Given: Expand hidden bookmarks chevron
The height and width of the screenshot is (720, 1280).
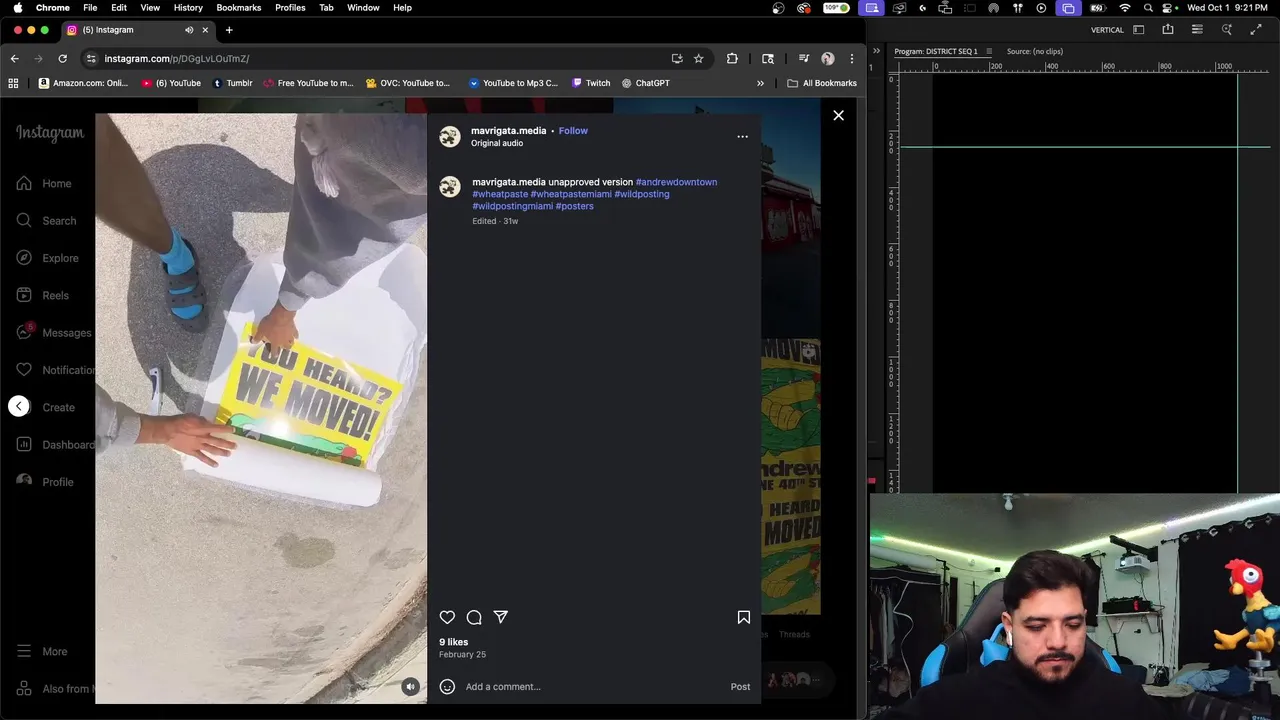Looking at the screenshot, I should coord(760,83).
